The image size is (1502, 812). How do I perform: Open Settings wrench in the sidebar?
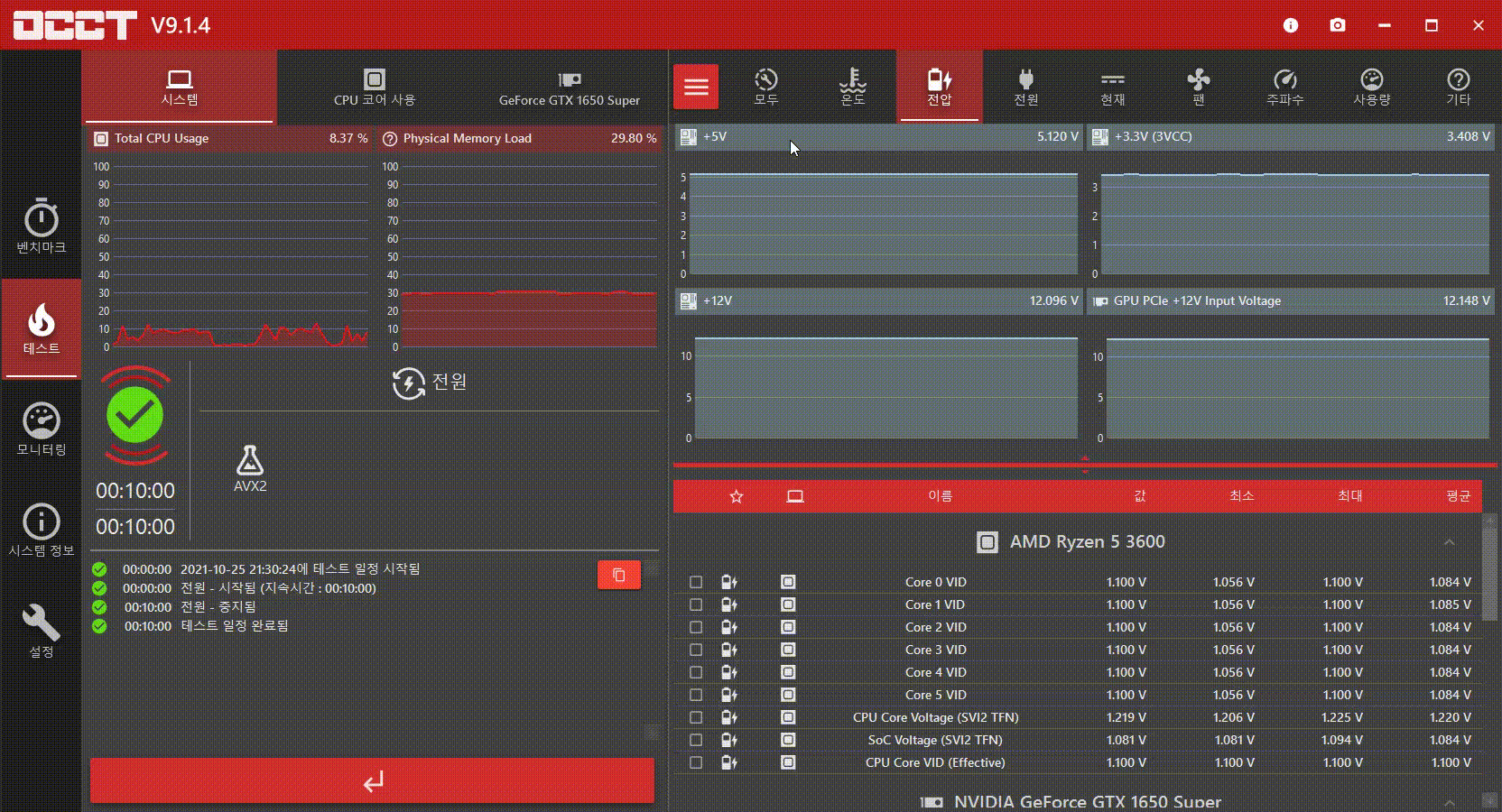pyautogui.click(x=41, y=631)
